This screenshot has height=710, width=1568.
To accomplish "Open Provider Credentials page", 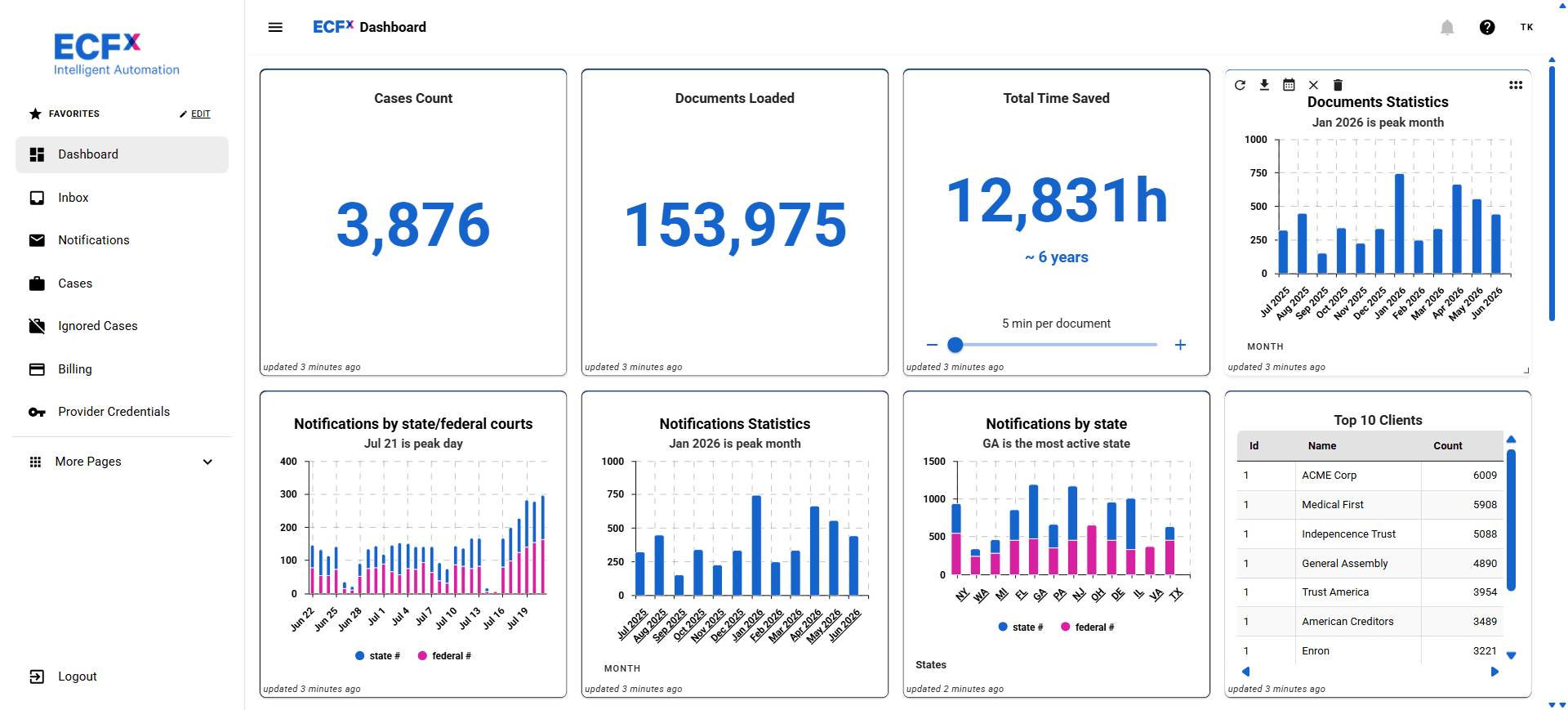I will tap(122, 412).
